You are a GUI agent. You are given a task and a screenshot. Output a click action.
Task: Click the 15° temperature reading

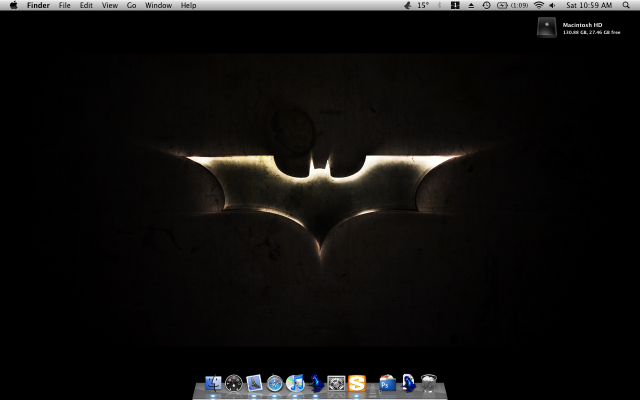pyautogui.click(x=423, y=5)
